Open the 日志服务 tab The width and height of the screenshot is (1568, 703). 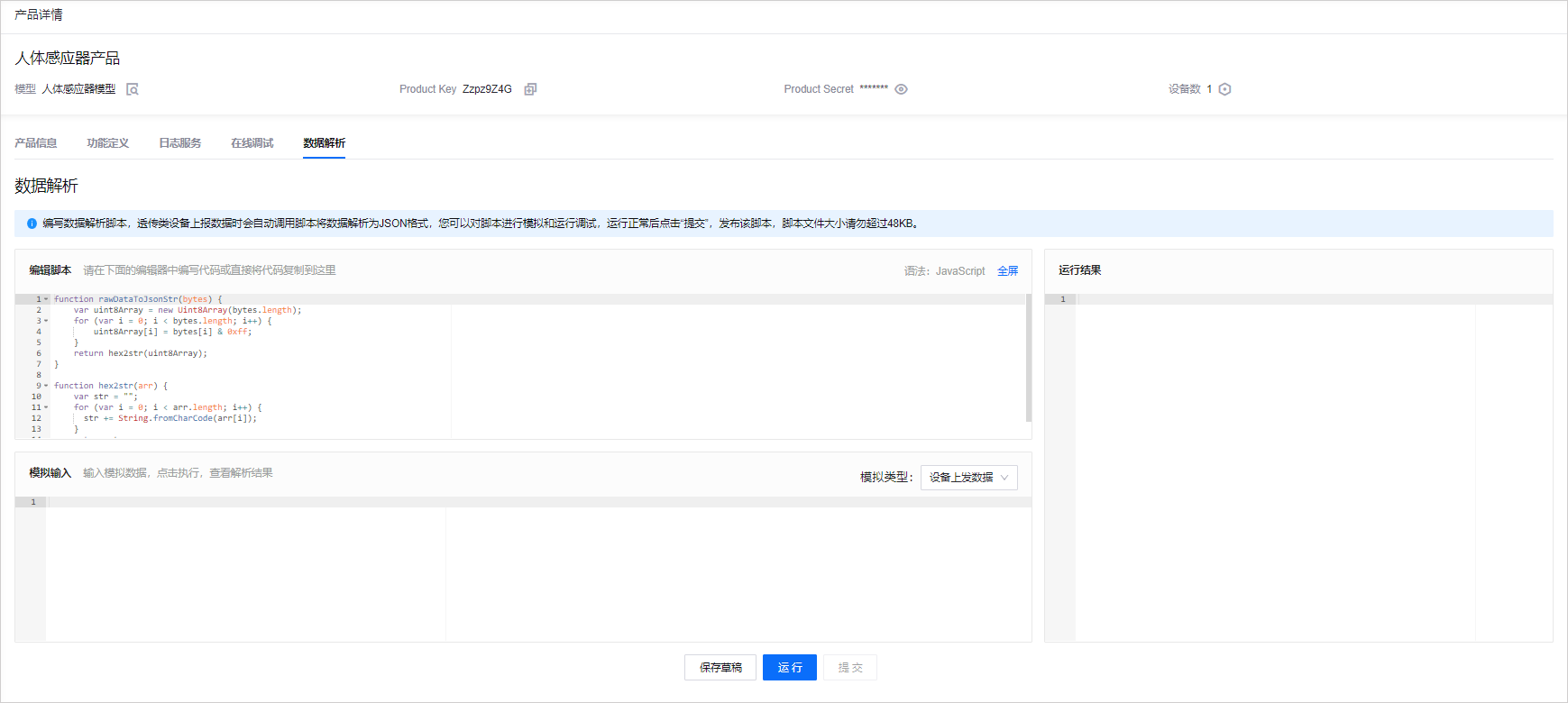pyautogui.click(x=180, y=143)
